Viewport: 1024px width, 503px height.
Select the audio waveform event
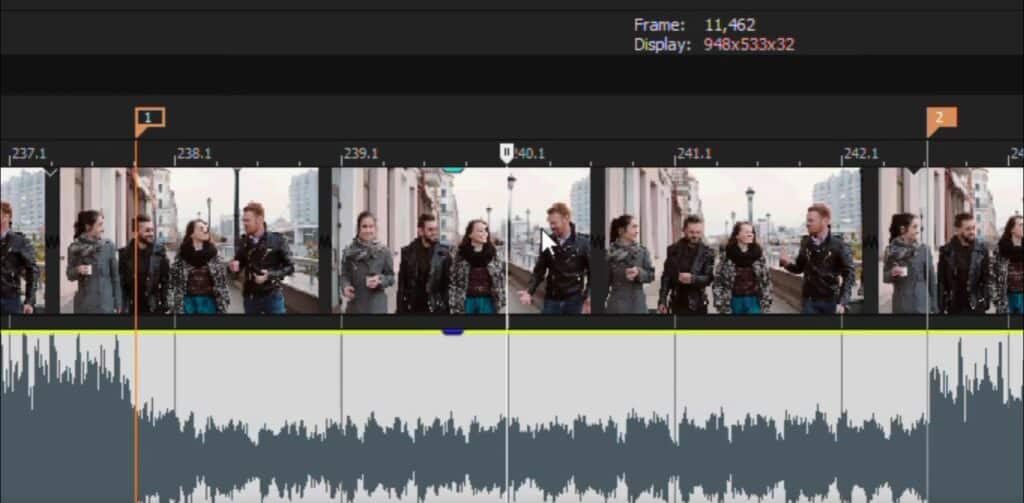pos(512,418)
